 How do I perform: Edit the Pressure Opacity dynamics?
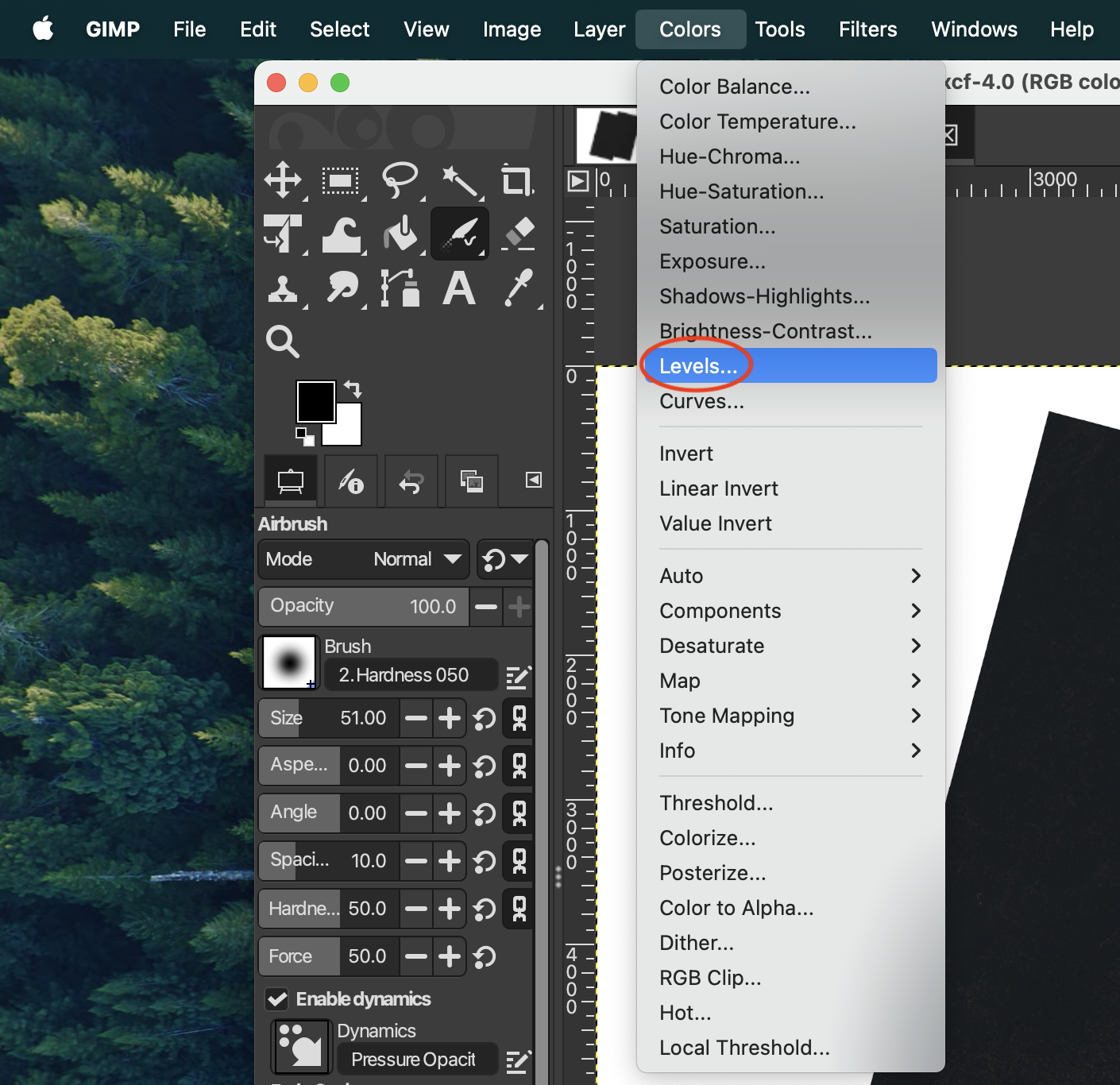518,1061
